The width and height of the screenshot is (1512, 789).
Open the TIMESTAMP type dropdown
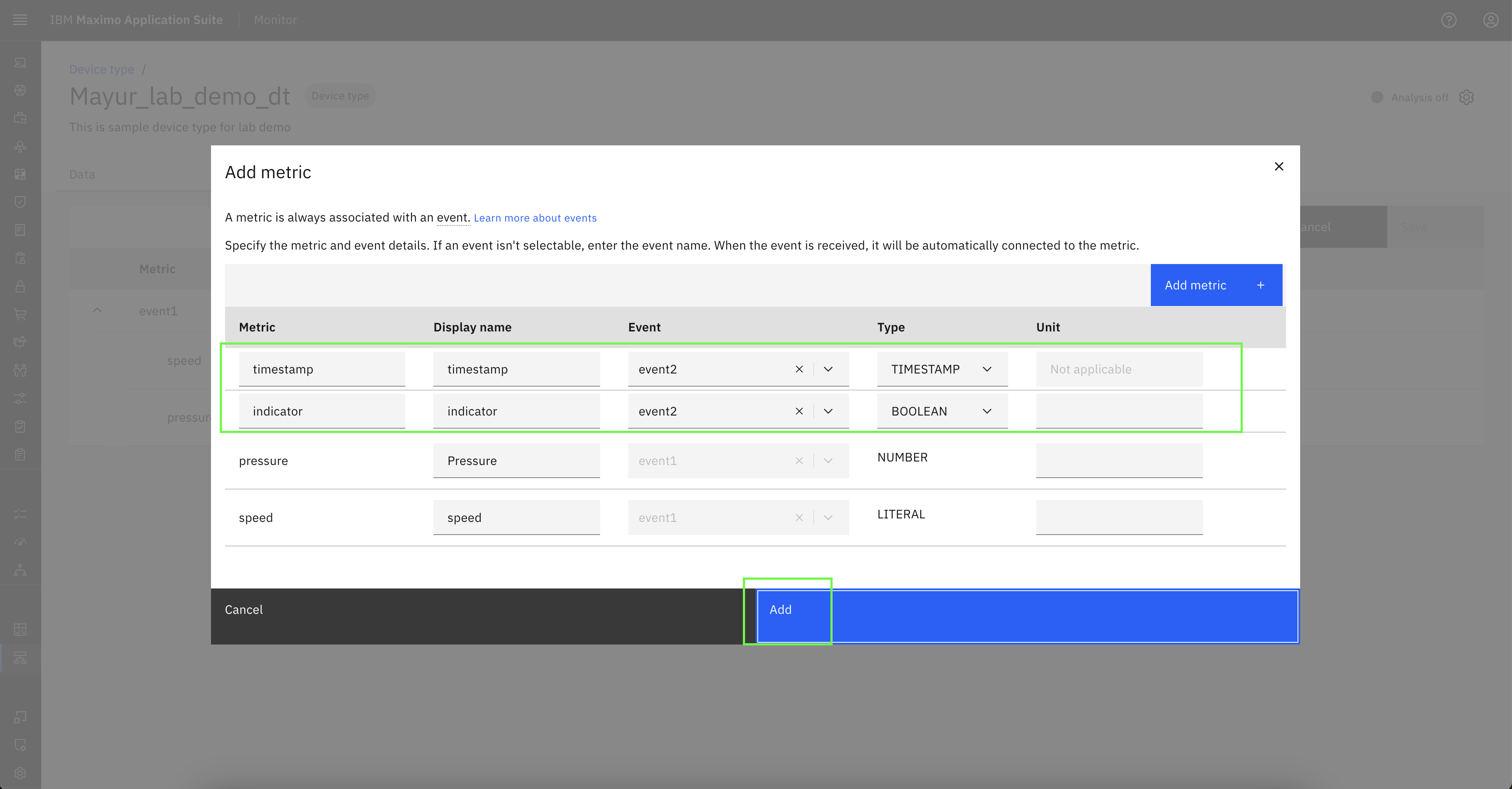(942, 369)
